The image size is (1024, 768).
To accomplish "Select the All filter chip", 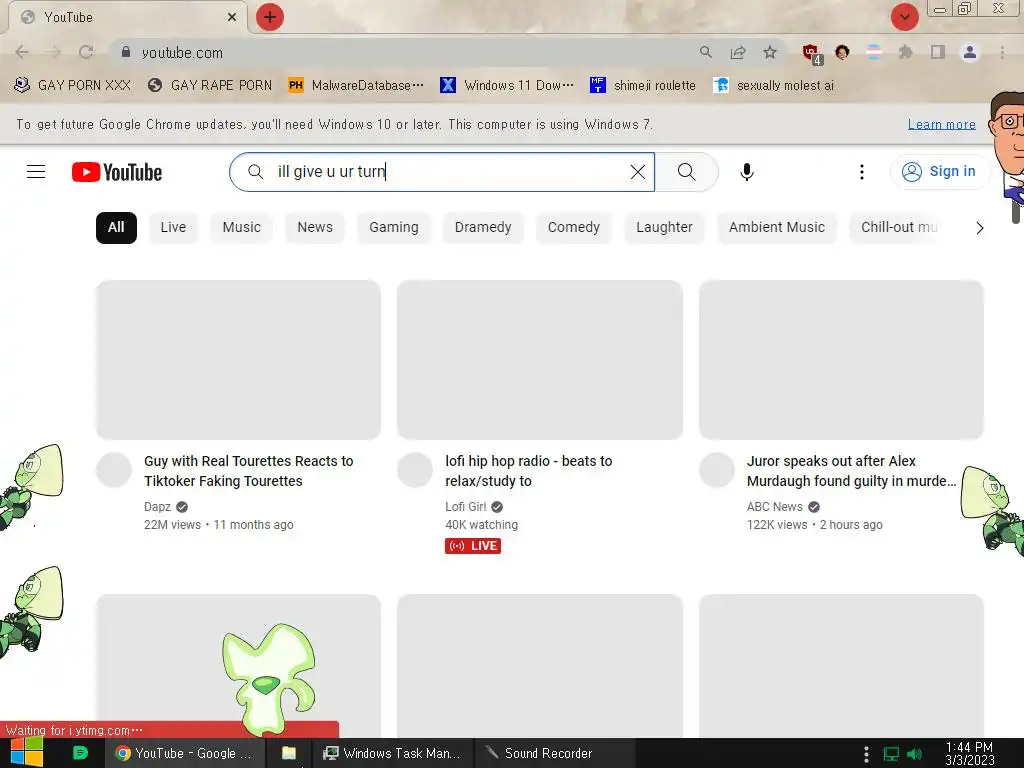I will pos(116,227).
